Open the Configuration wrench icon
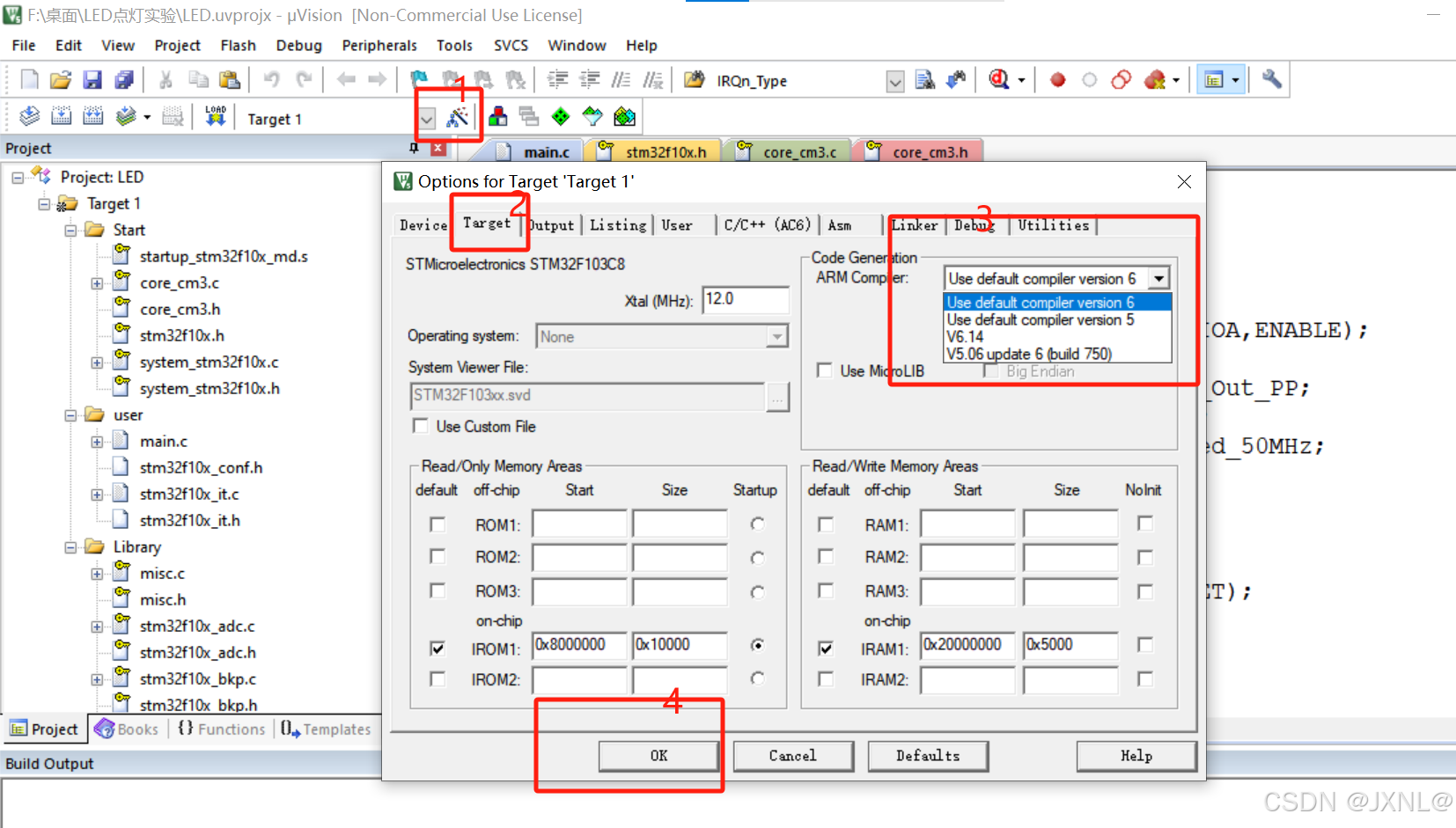This screenshot has height=828, width=1456. 1271,79
